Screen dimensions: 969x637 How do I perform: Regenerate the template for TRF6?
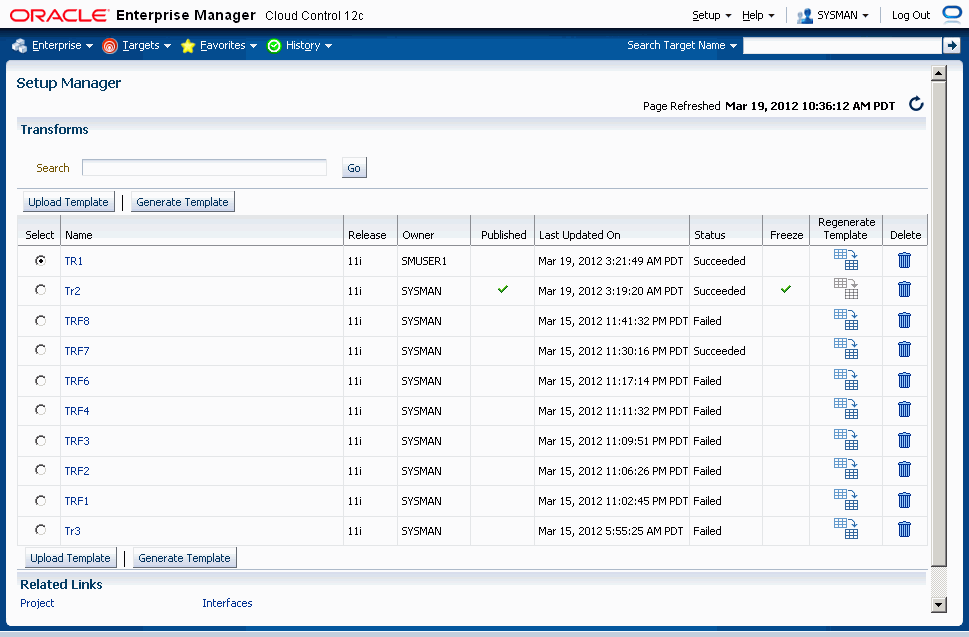click(845, 380)
